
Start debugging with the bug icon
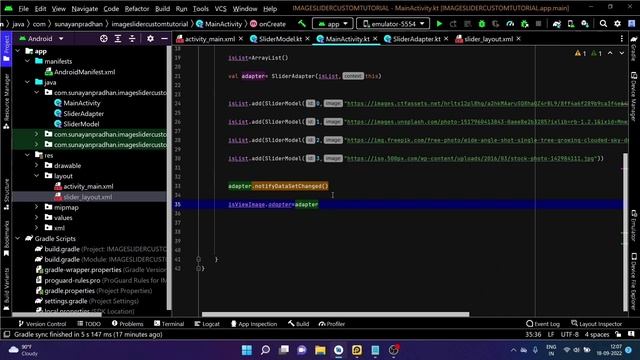pos(482,24)
